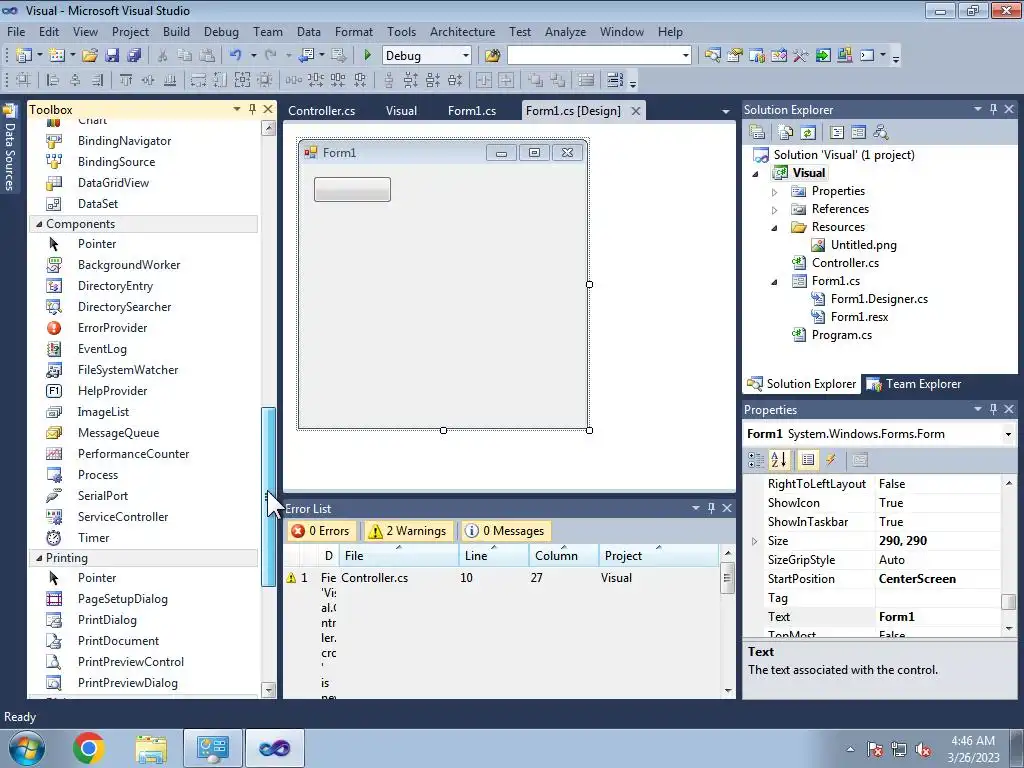
Task: Select Untitled.png in Solution Explorer
Action: 863,245
